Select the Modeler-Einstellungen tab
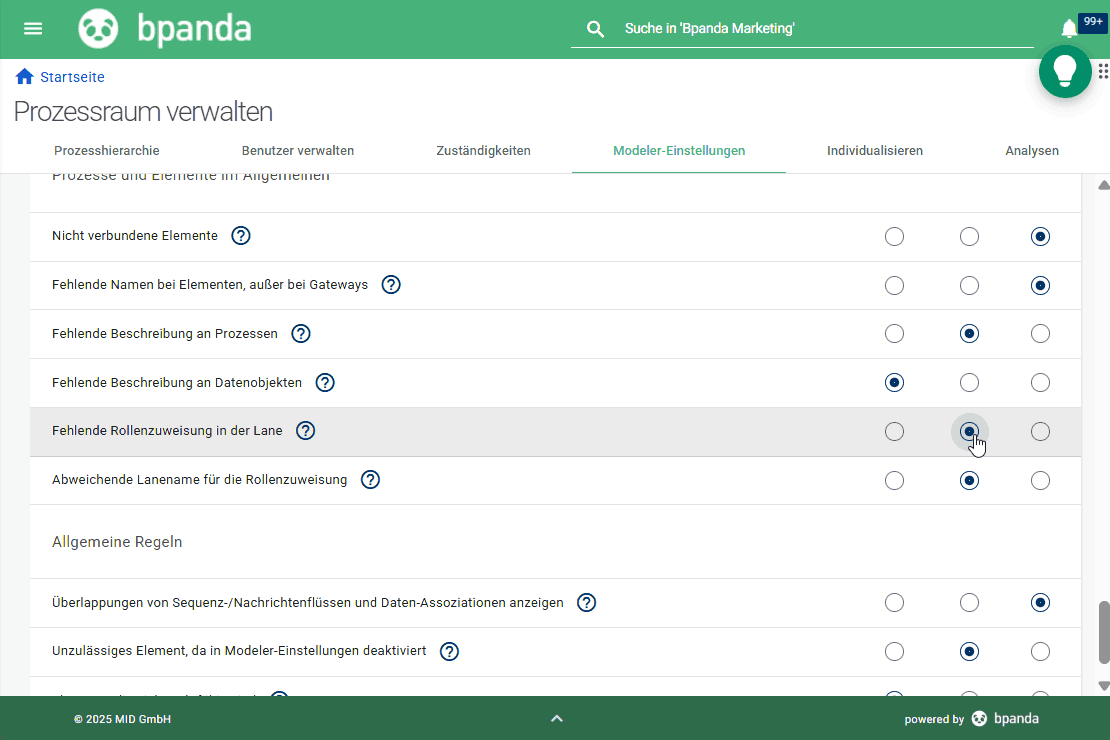This screenshot has height=740, width=1110. point(679,151)
